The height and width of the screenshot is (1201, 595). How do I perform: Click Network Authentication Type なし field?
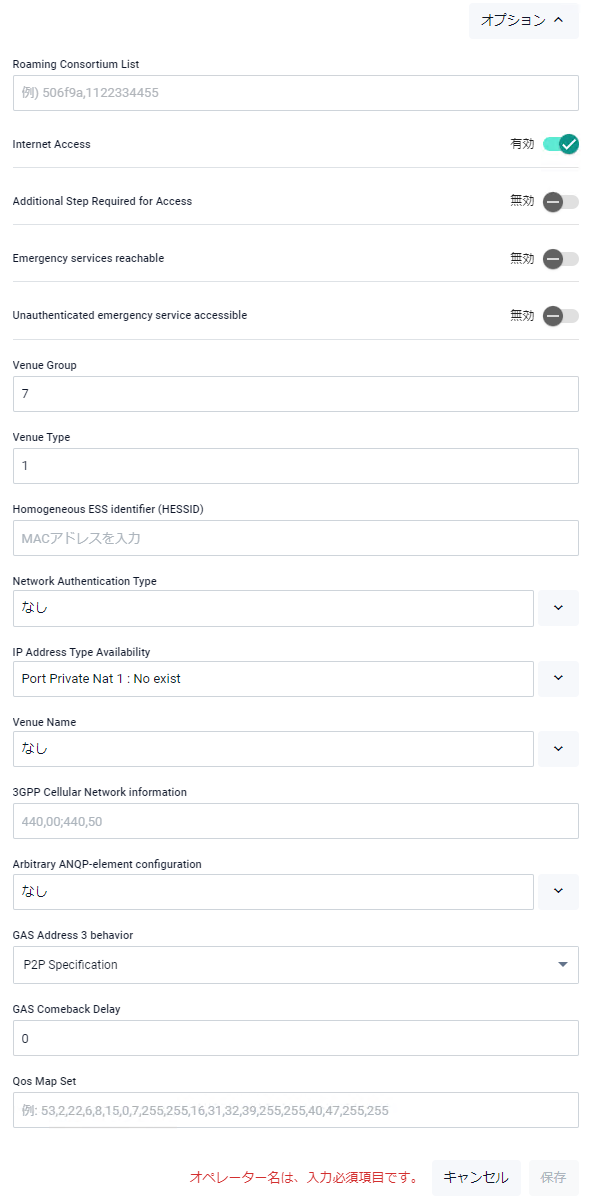pyautogui.click(x=273, y=608)
